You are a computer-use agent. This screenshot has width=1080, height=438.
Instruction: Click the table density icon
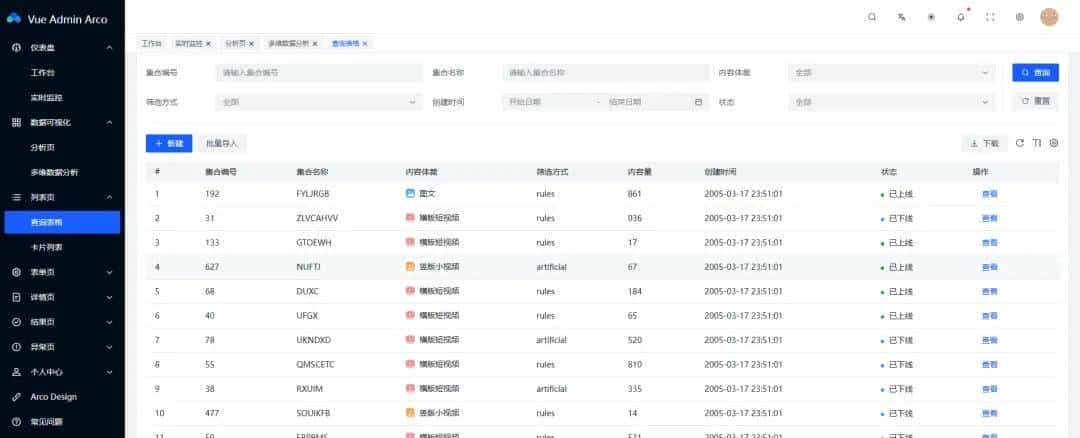pos(1037,143)
